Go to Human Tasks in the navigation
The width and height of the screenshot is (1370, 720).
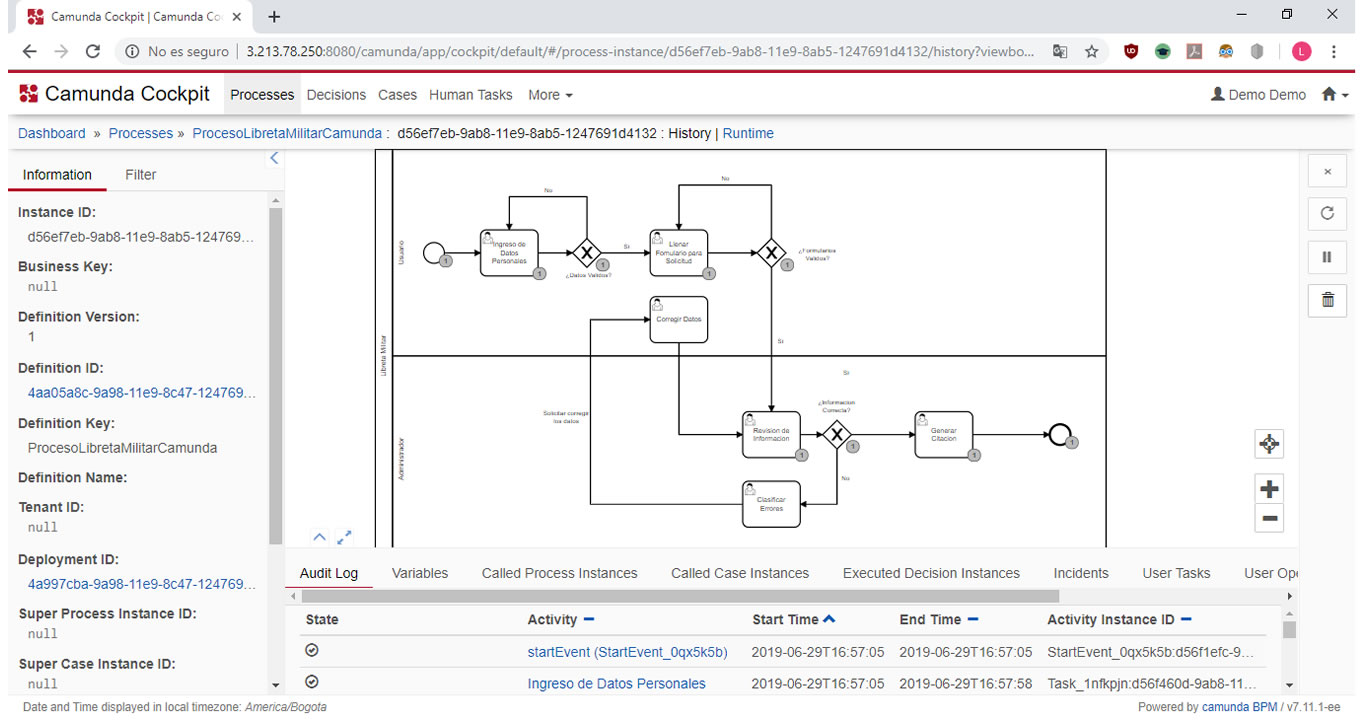[470, 94]
